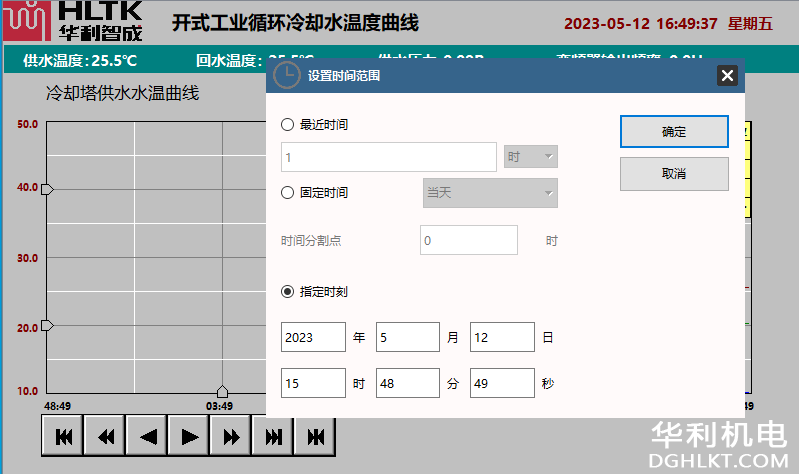Open the 时 unit dropdown
Image resolution: width=799 pixels, height=474 pixels.
coord(530,157)
